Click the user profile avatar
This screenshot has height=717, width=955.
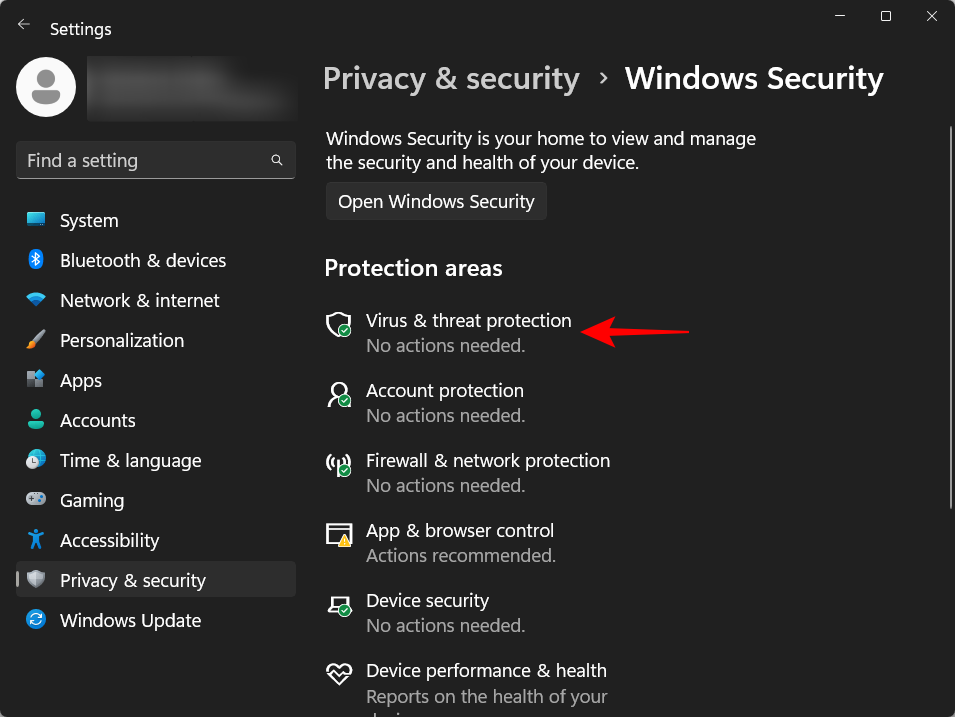click(45, 87)
